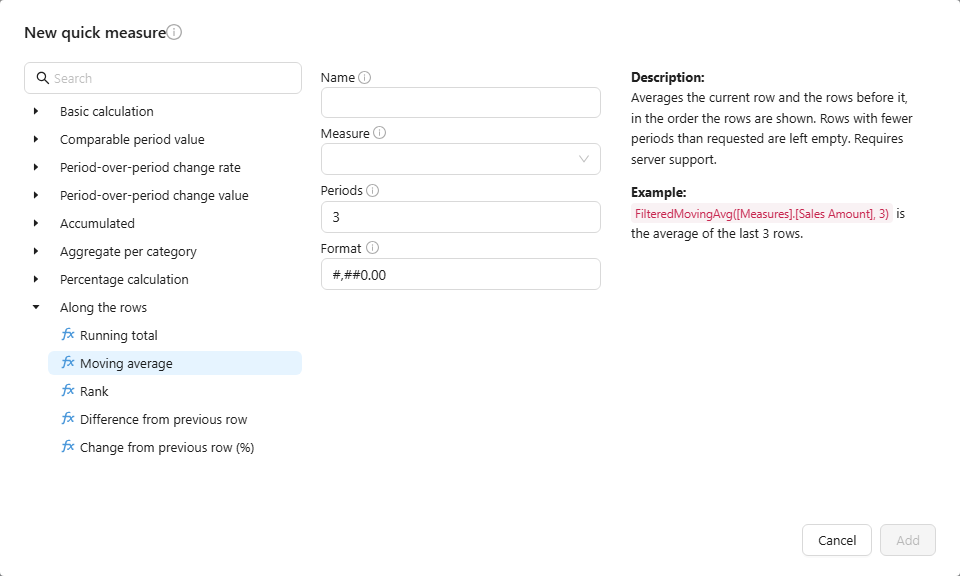The height and width of the screenshot is (576, 960).
Task: Select the Rank quick measure
Action: [175, 391]
